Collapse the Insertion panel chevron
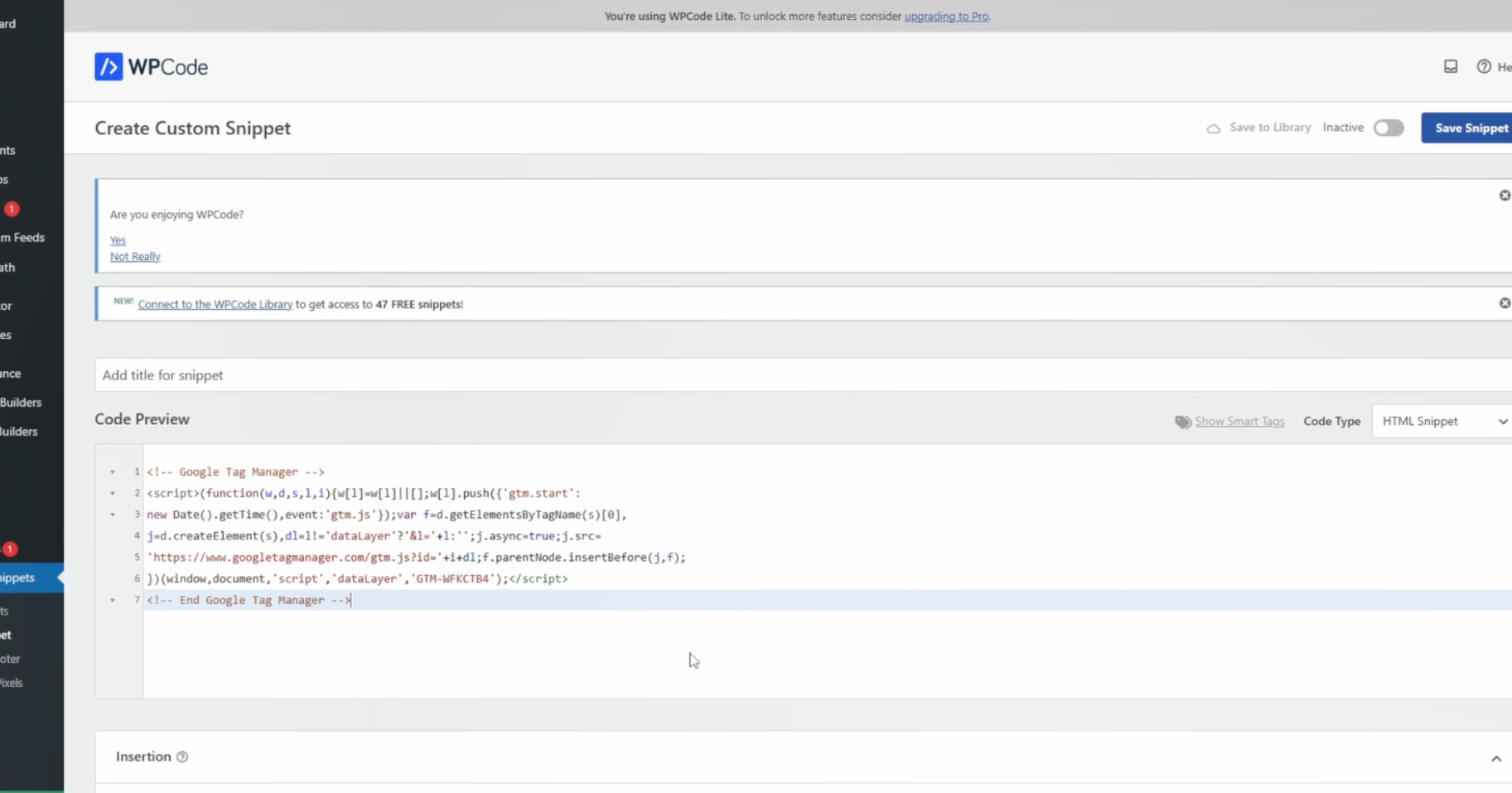Screen dimensions: 1512x793 pyautogui.click(x=1496, y=758)
